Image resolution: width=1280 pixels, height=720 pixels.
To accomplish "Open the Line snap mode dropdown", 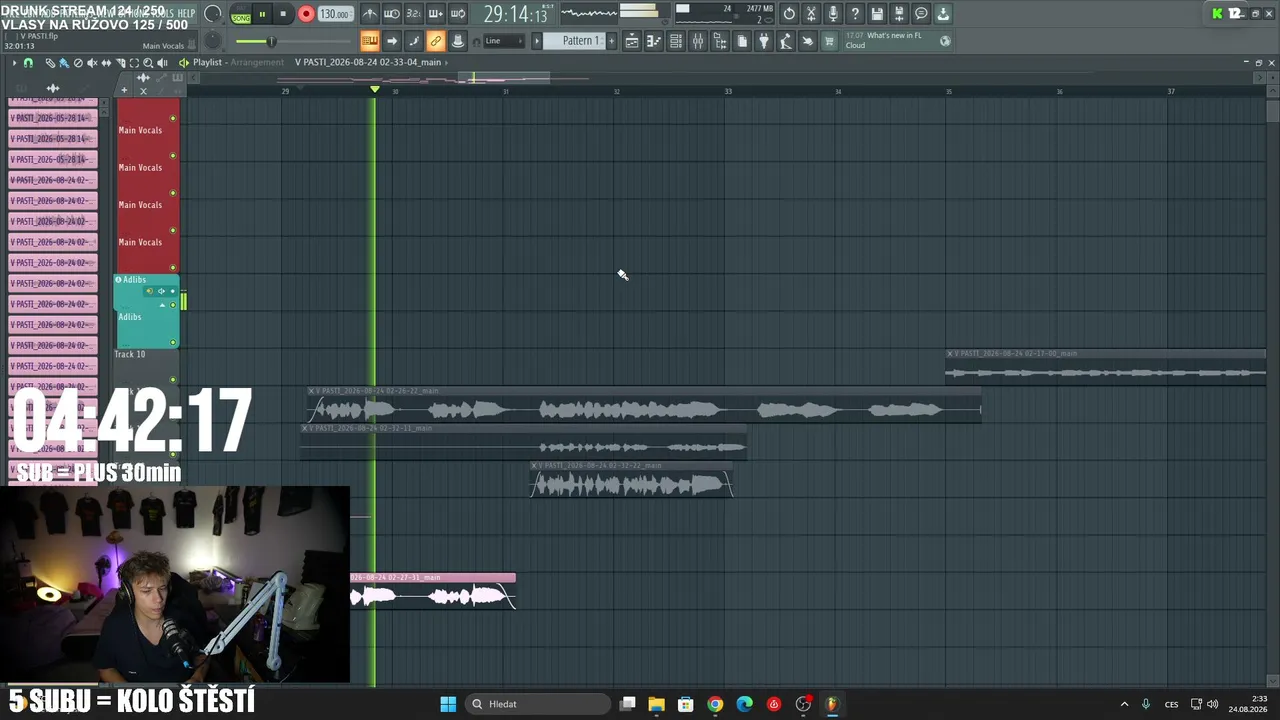I will point(503,41).
